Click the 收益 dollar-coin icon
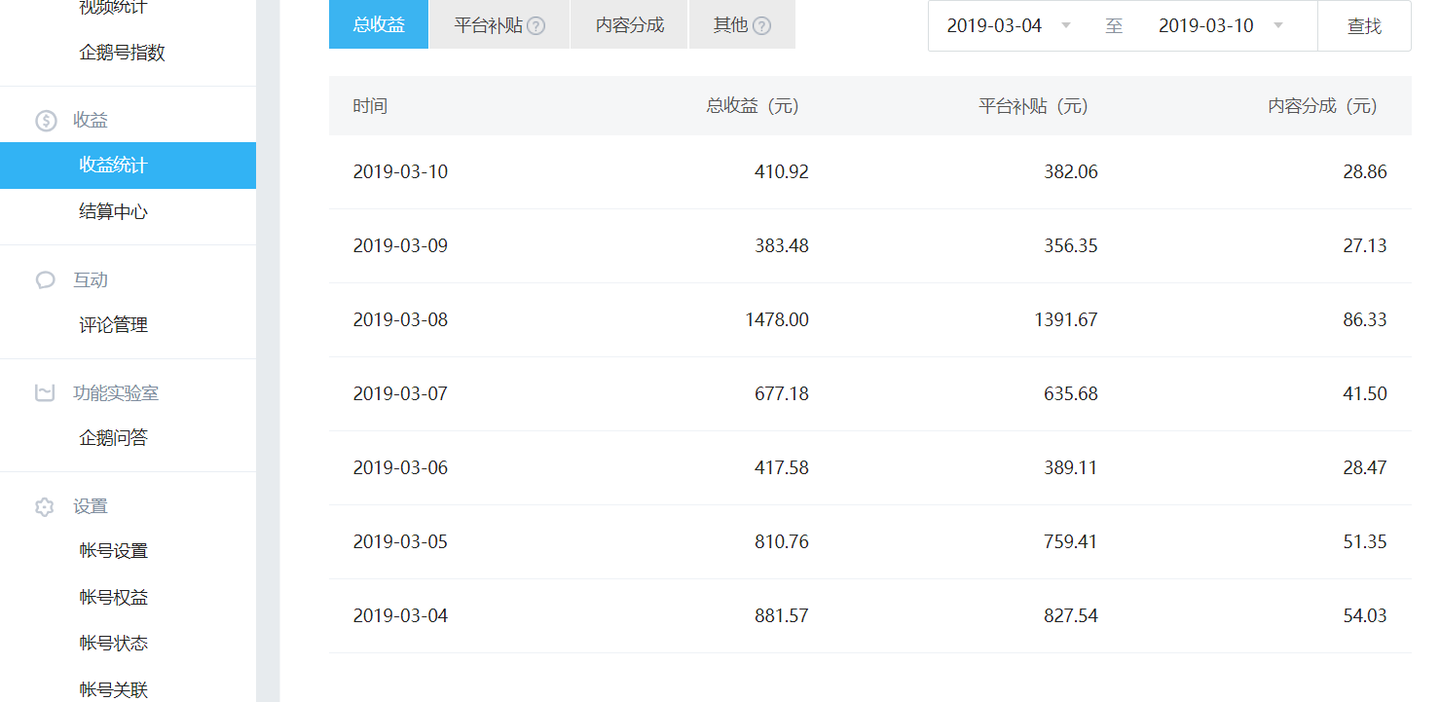The image size is (1440, 702). click(45, 120)
